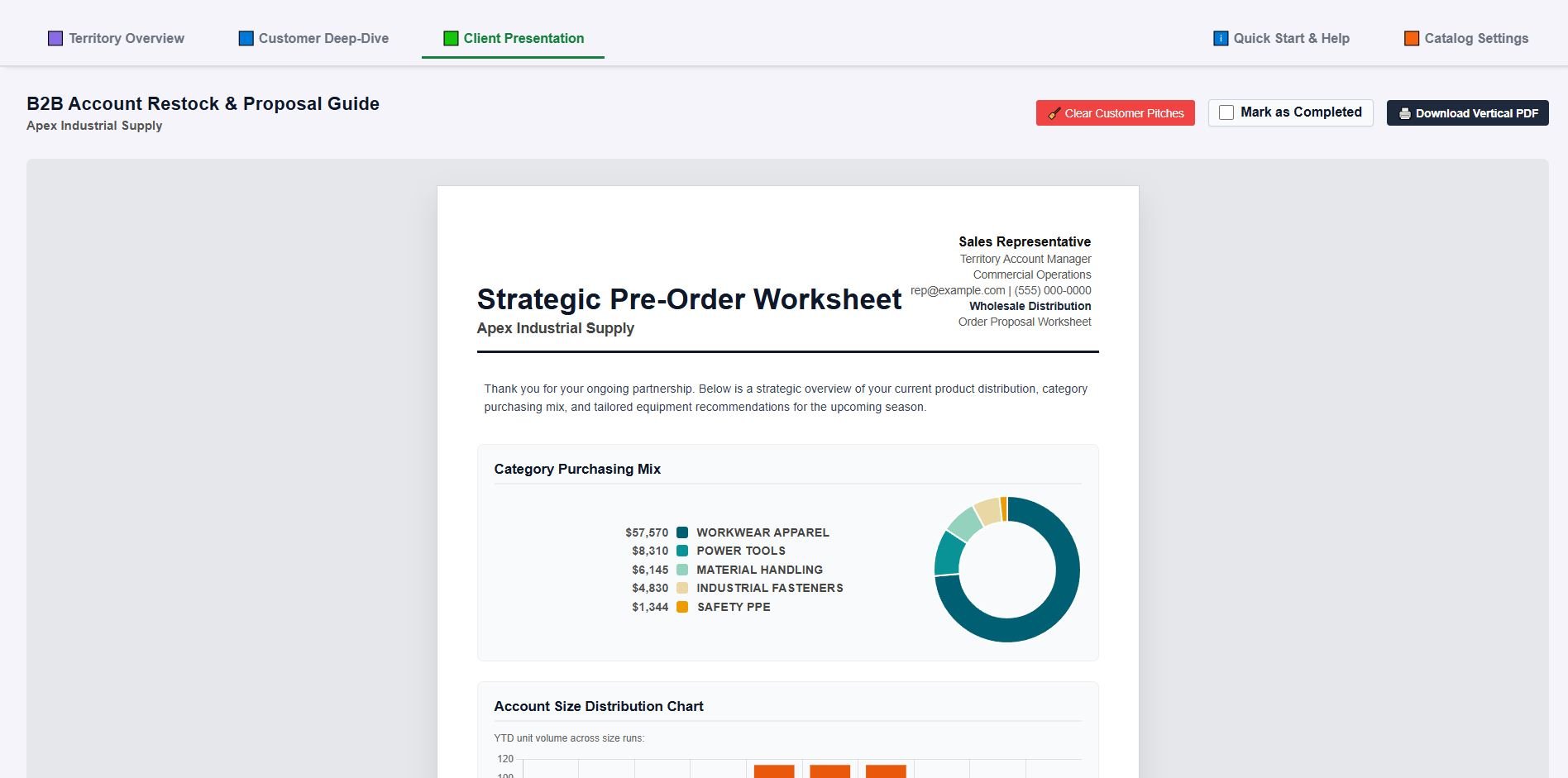Click the B2B Account Restock & Proposal Guide title
This screenshot has height=778, width=1568.
tap(203, 103)
